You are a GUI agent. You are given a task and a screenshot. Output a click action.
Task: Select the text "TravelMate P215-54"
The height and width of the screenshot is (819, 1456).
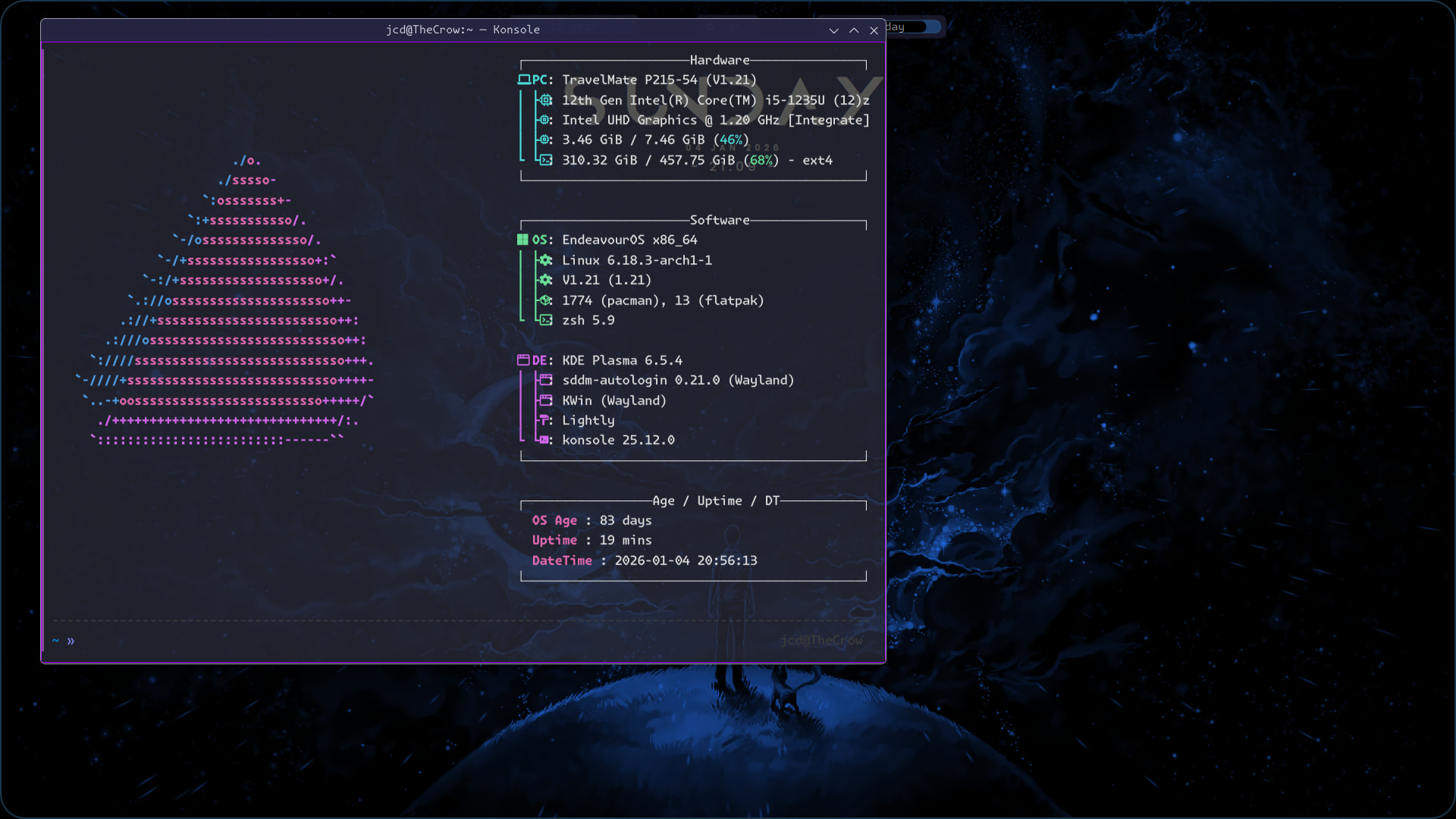629,80
